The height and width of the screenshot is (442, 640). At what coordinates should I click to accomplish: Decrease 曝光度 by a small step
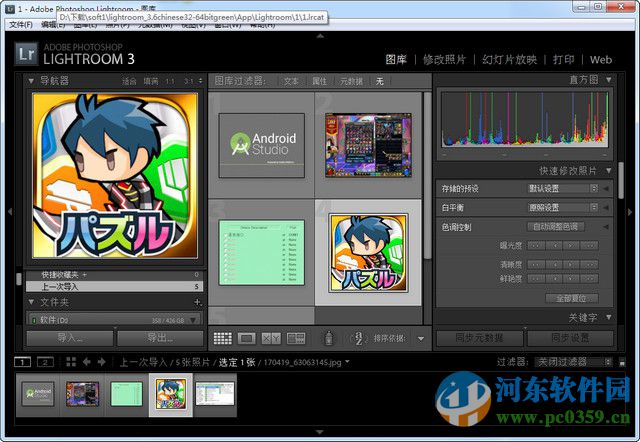554,245
